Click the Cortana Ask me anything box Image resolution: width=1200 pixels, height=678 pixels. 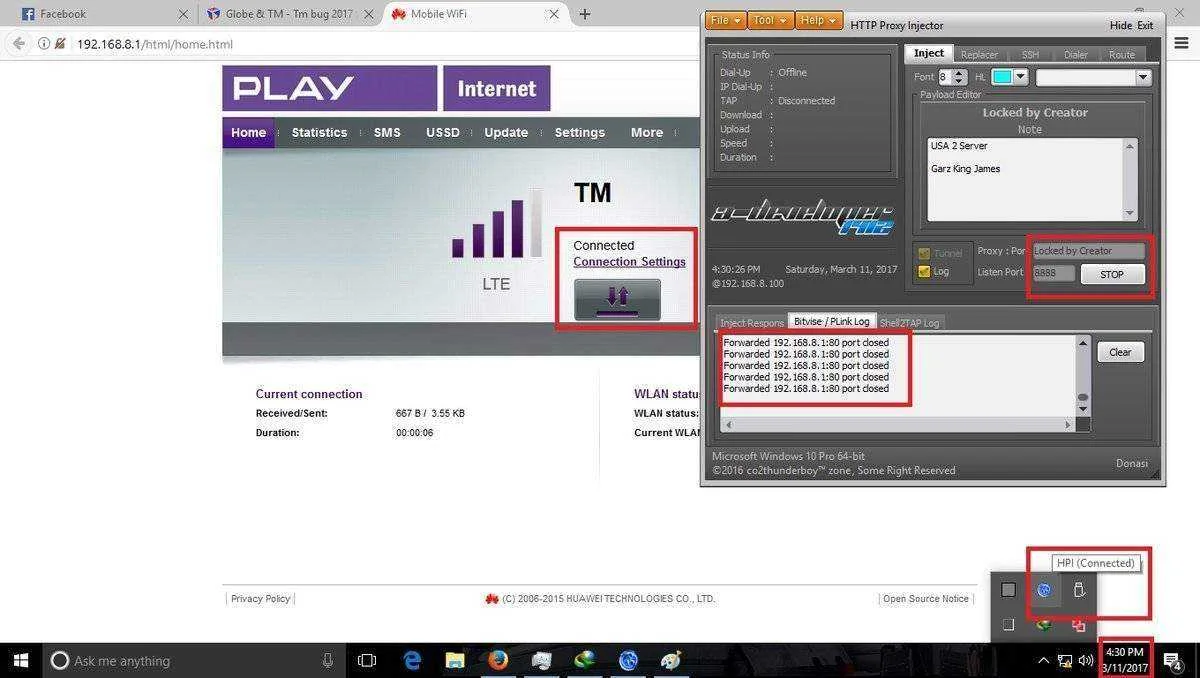(x=192, y=660)
